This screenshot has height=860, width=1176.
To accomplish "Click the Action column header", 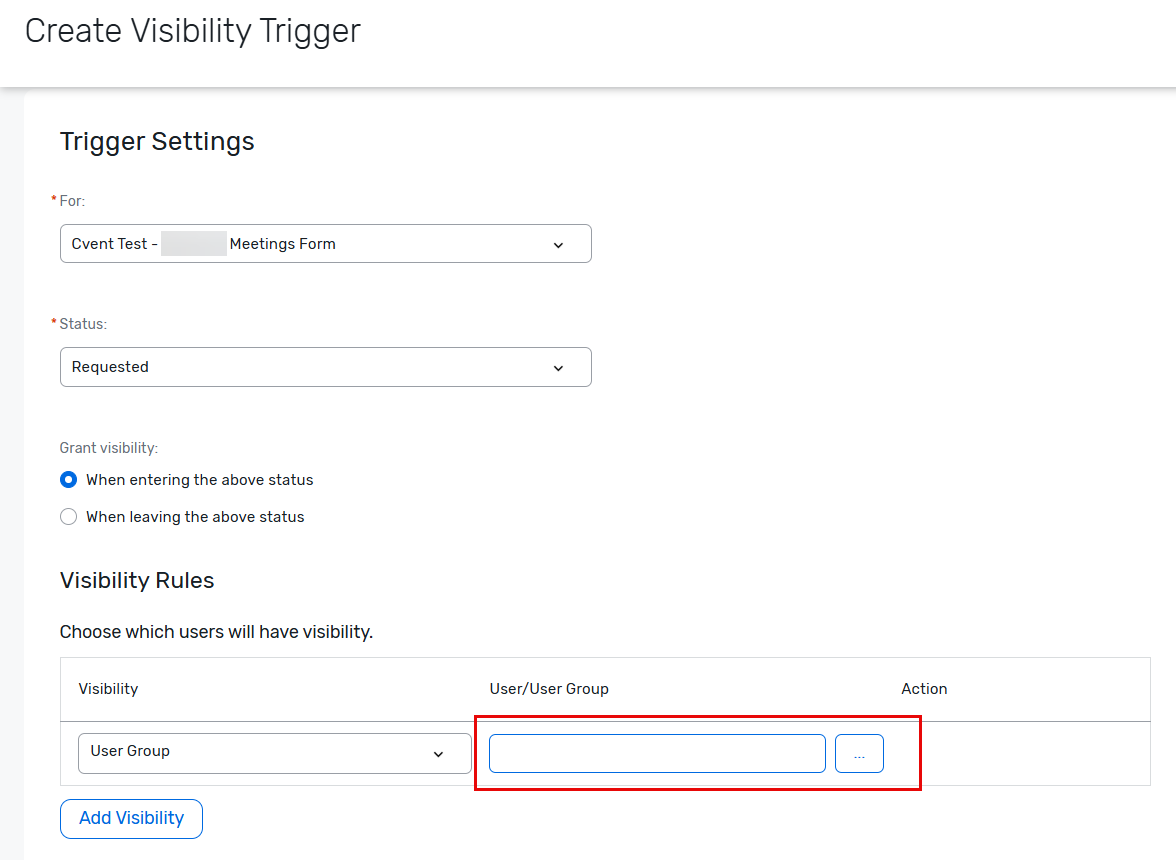I will 924,689.
